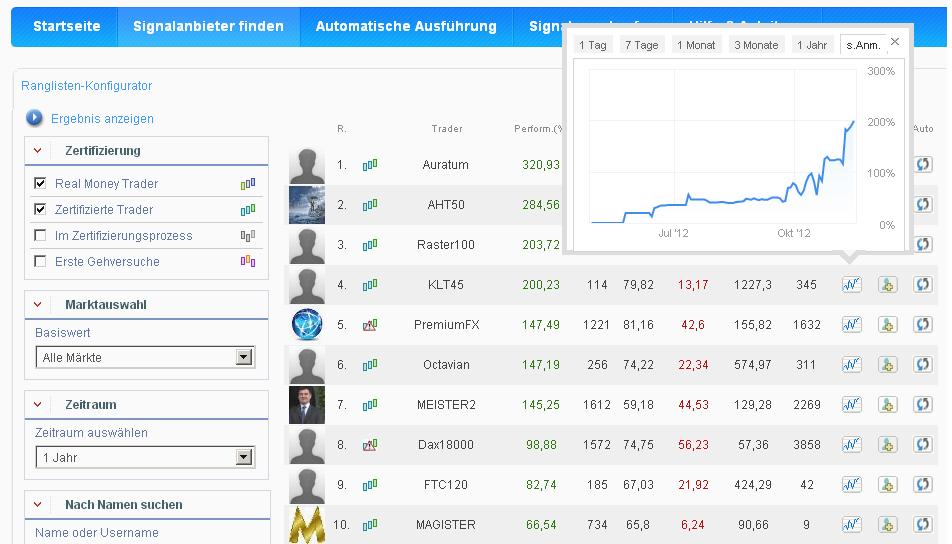952x544 pixels.
Task: Click the Ergebnis anzeigen link
Action: (x=102, y=119)
